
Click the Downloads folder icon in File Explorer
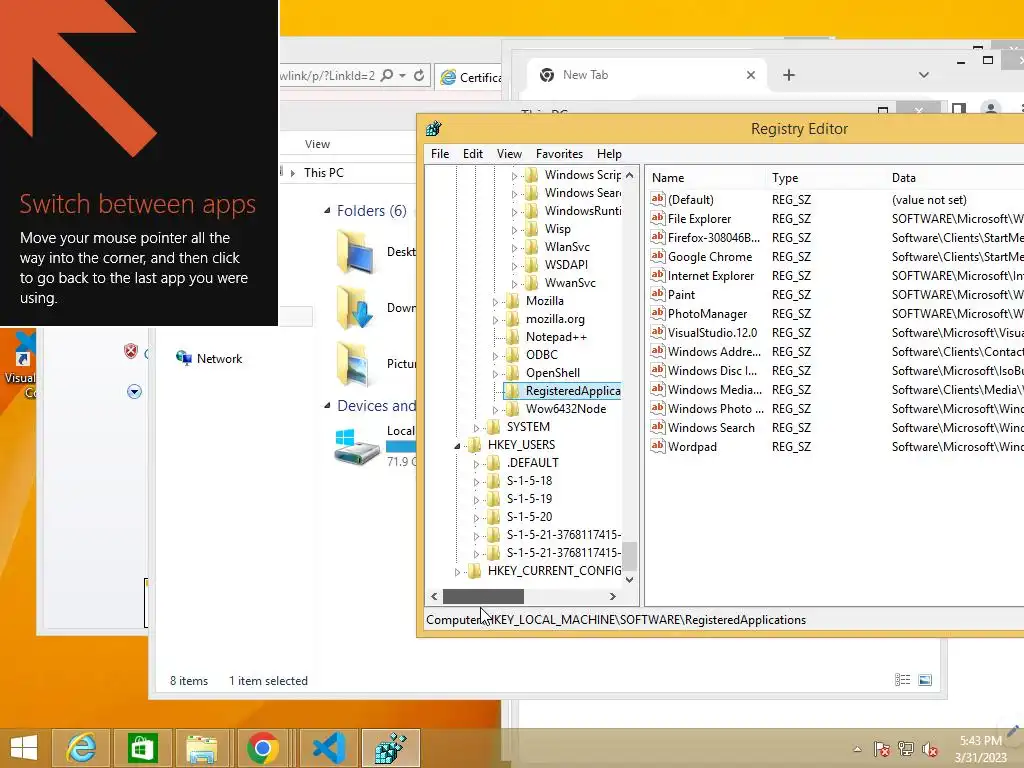[x=355, y=307]
